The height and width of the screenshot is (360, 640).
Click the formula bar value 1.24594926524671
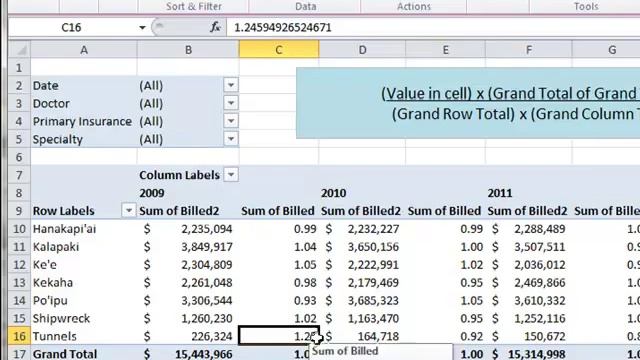pos(282,28)
